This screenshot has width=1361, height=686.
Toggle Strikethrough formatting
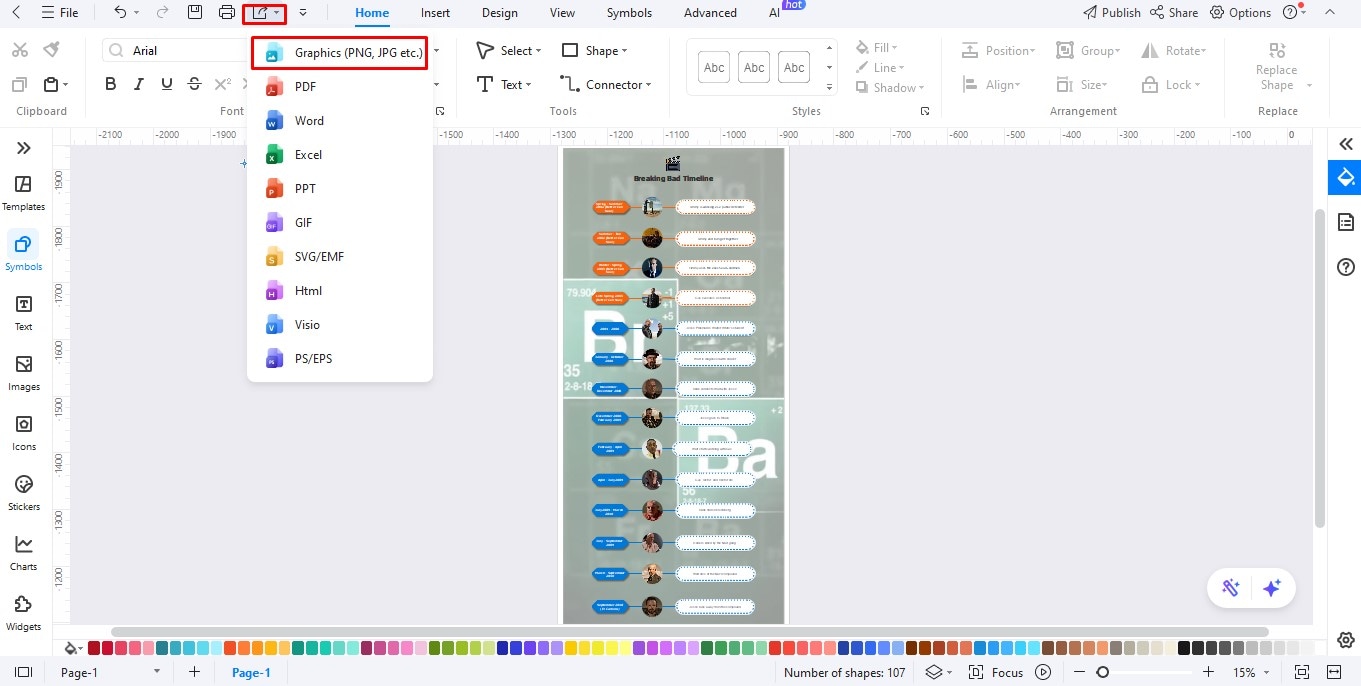(x=195, y=85)
